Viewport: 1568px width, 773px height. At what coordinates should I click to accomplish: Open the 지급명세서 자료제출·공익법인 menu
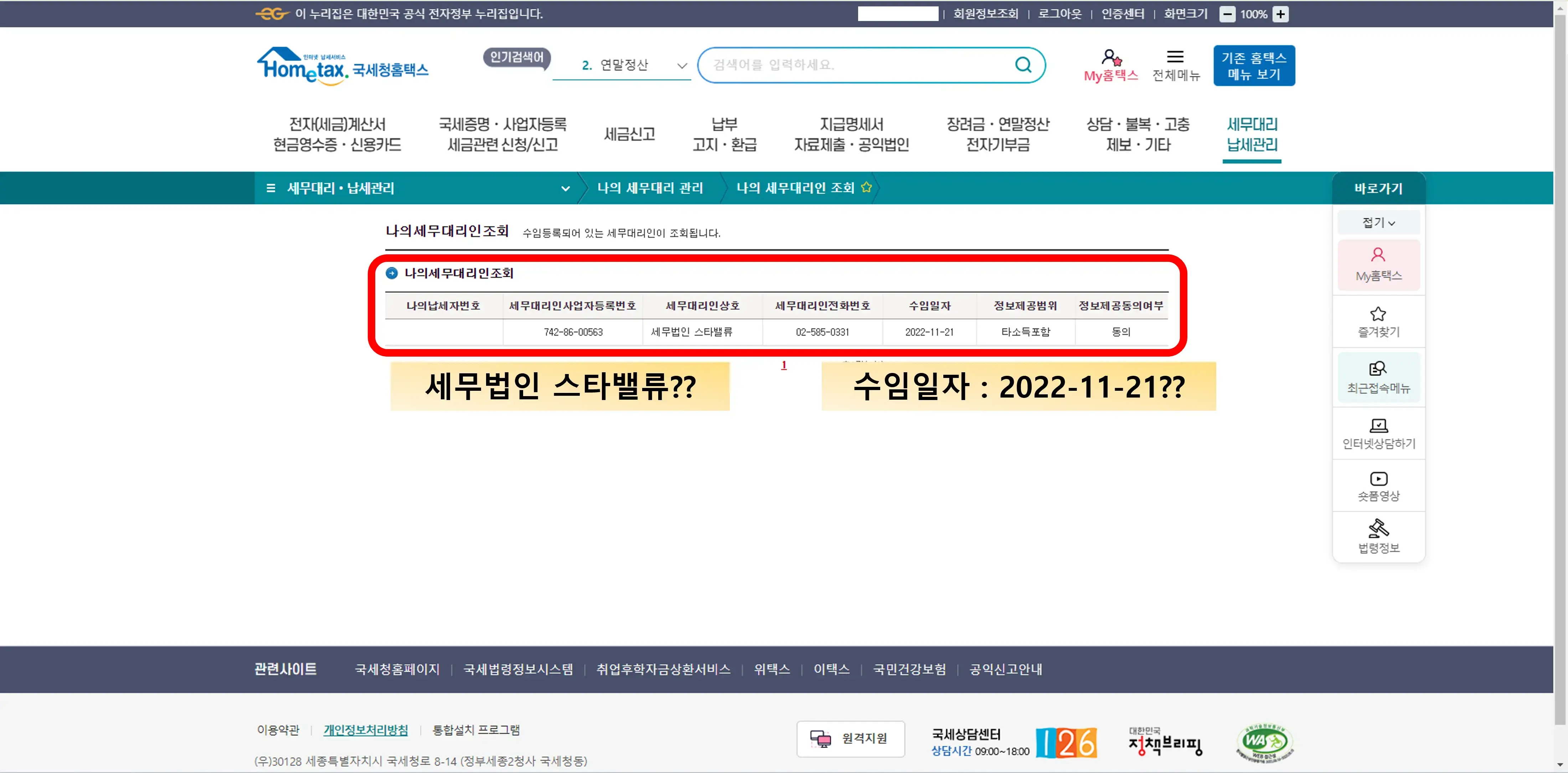(x=852, y=134)
